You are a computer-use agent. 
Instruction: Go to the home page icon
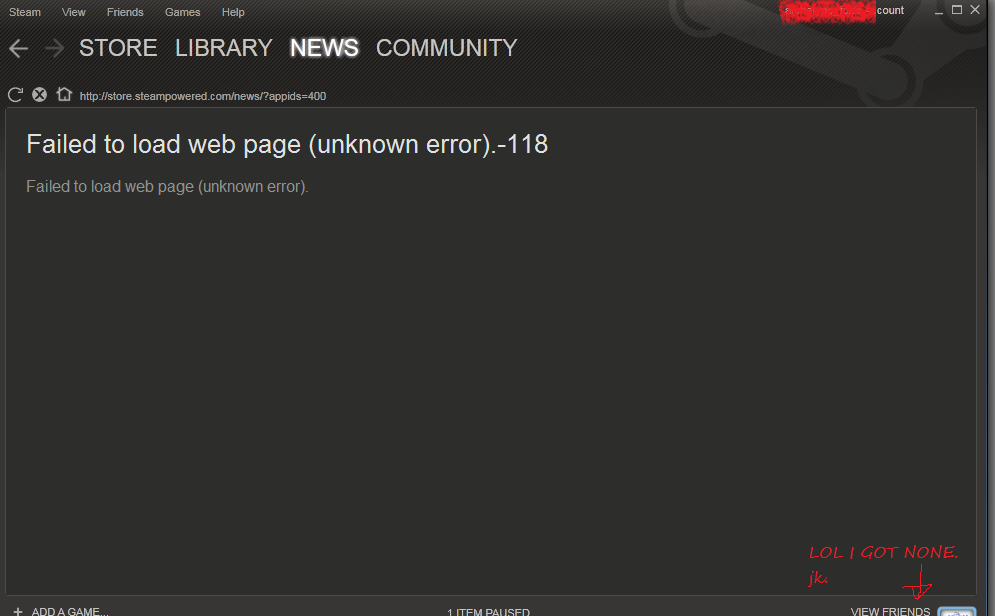64,95
